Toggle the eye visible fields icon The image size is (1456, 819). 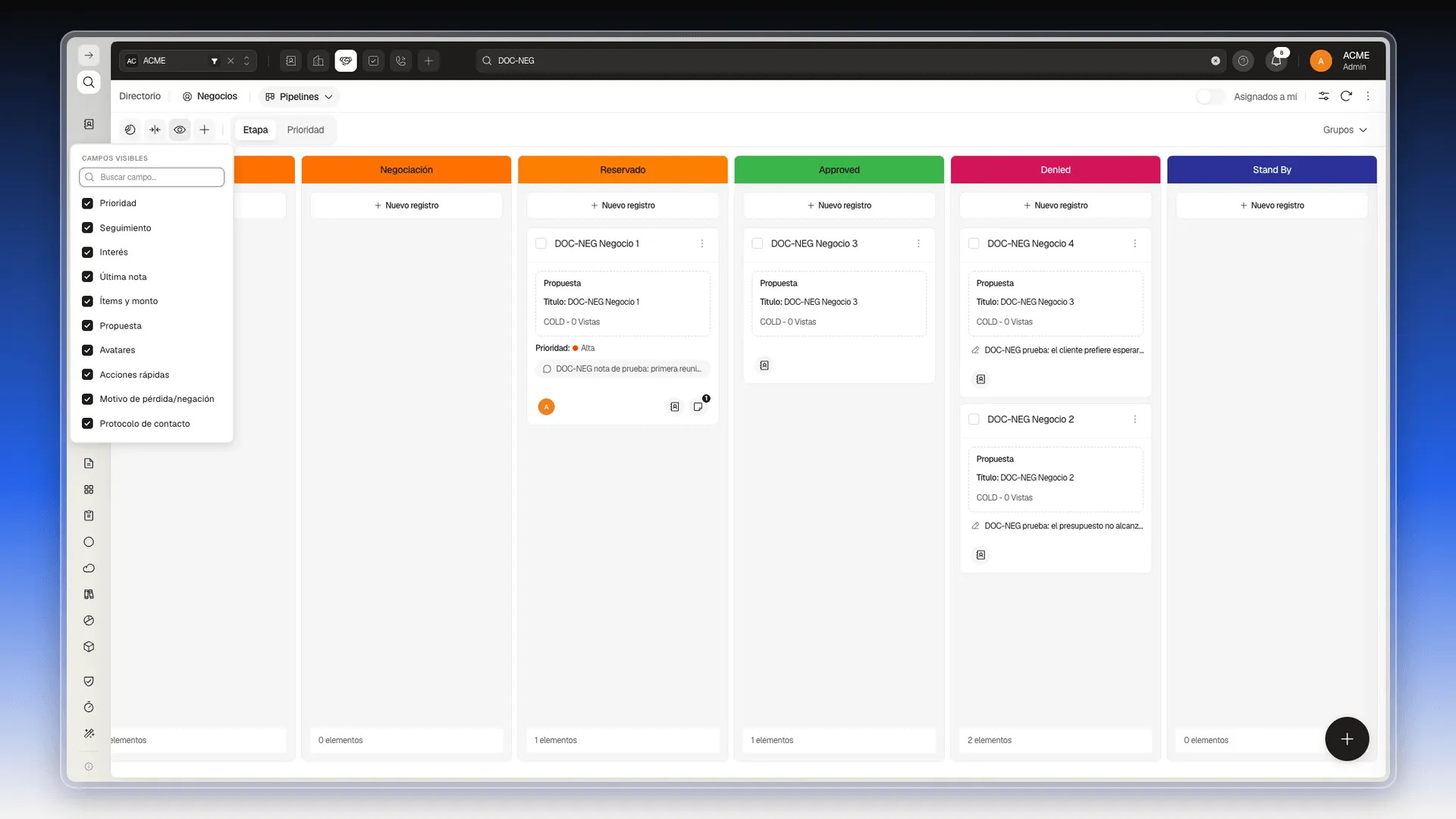[x=180, y=130]
